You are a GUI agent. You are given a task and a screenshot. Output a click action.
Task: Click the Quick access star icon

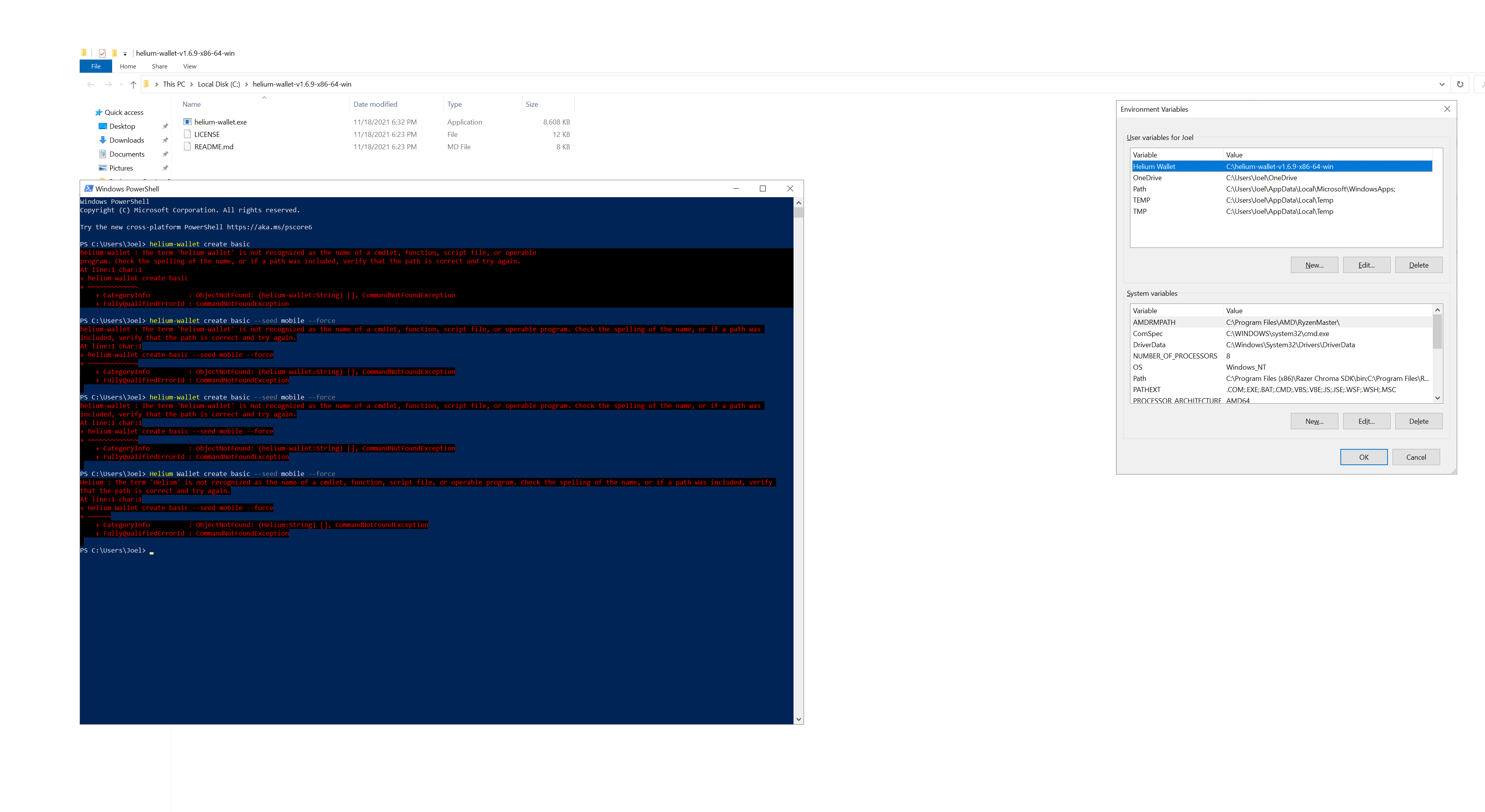99,113
